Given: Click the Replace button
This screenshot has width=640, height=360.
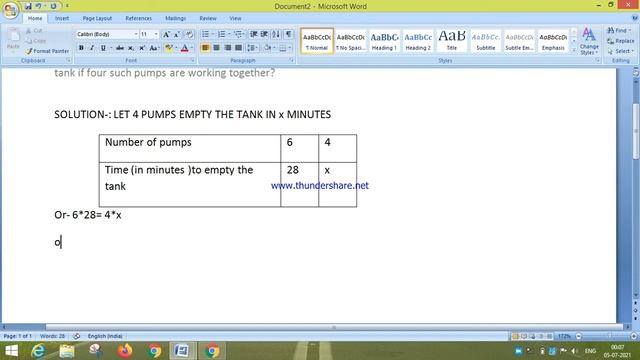Looking at the screenshot, I should (x=620, y=41).
